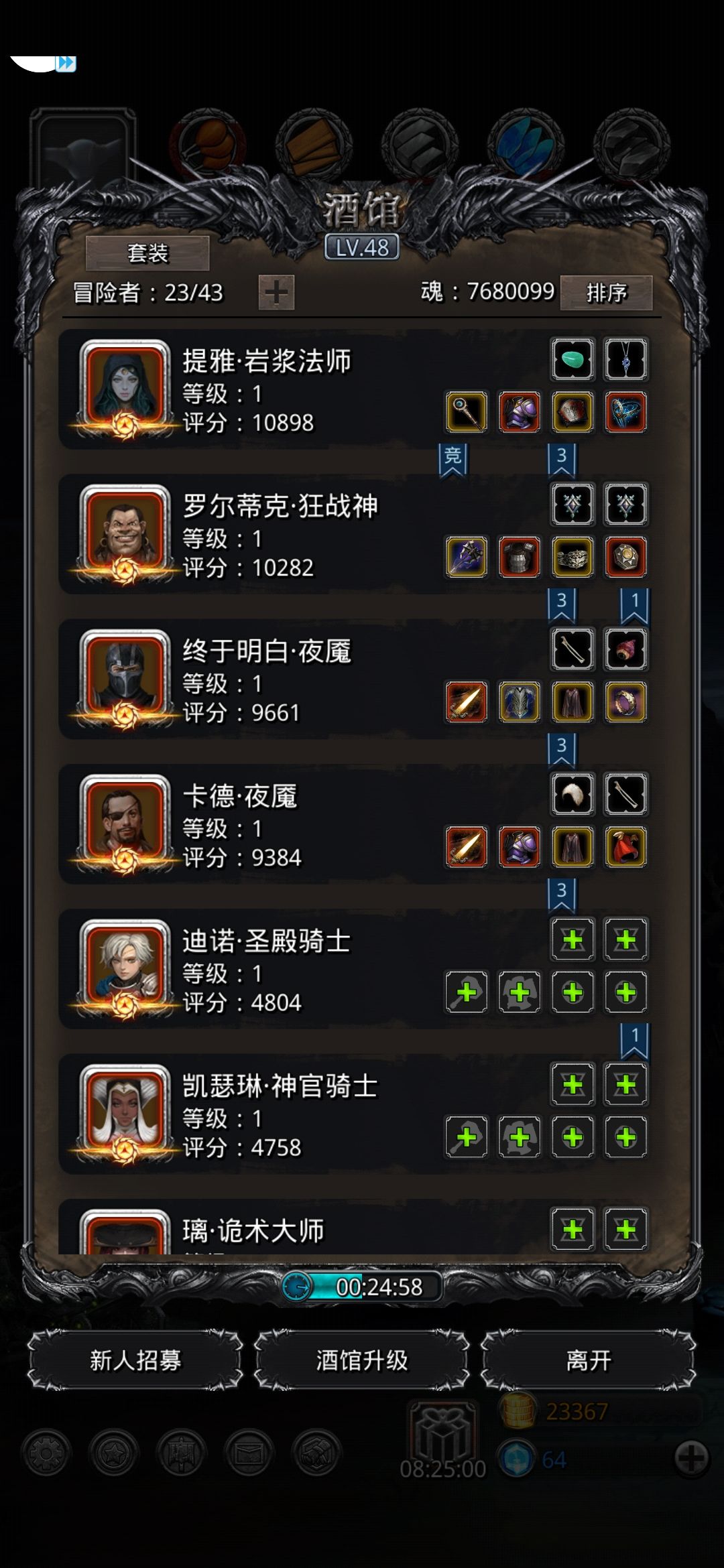Open 卡德·夜魇 adventurer entry
This screenshot has height=1568, width=724.
[x=361, y=824]
